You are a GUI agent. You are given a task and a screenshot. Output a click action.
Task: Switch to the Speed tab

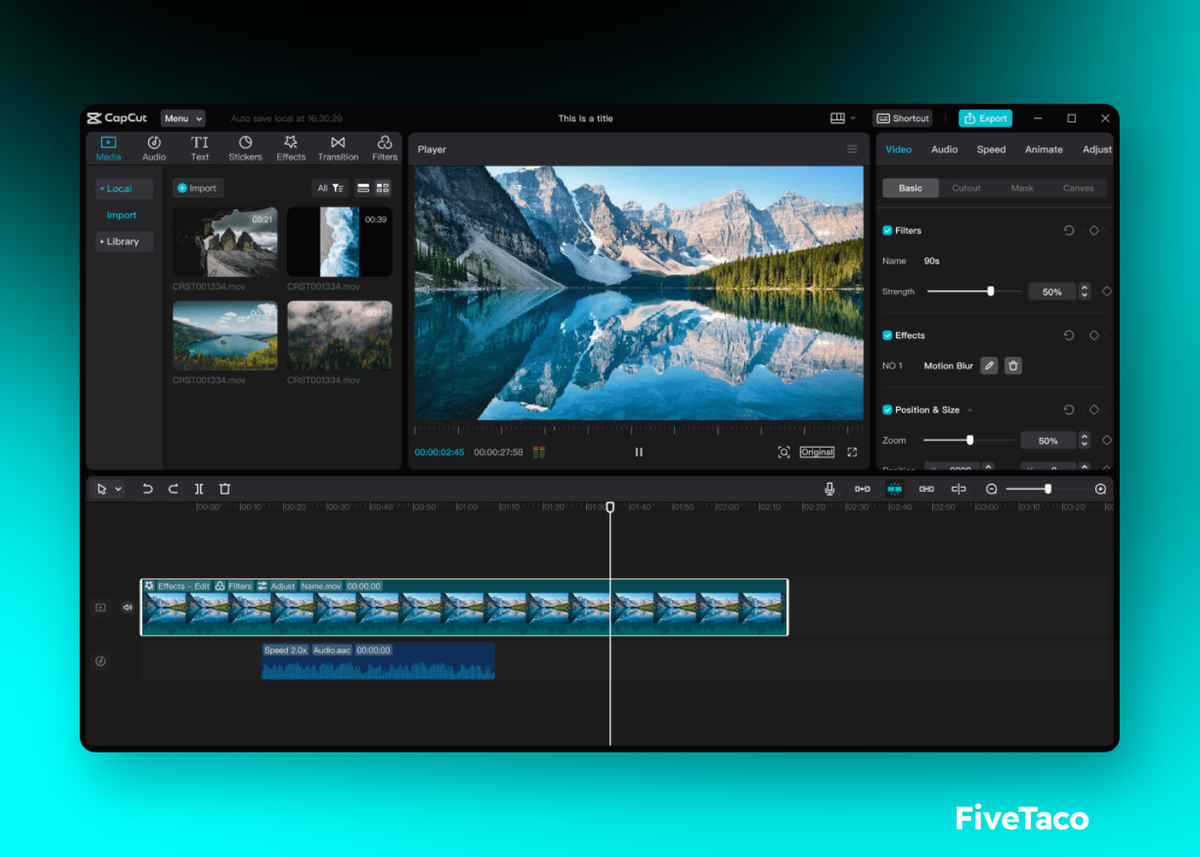[x=991, y=149]
